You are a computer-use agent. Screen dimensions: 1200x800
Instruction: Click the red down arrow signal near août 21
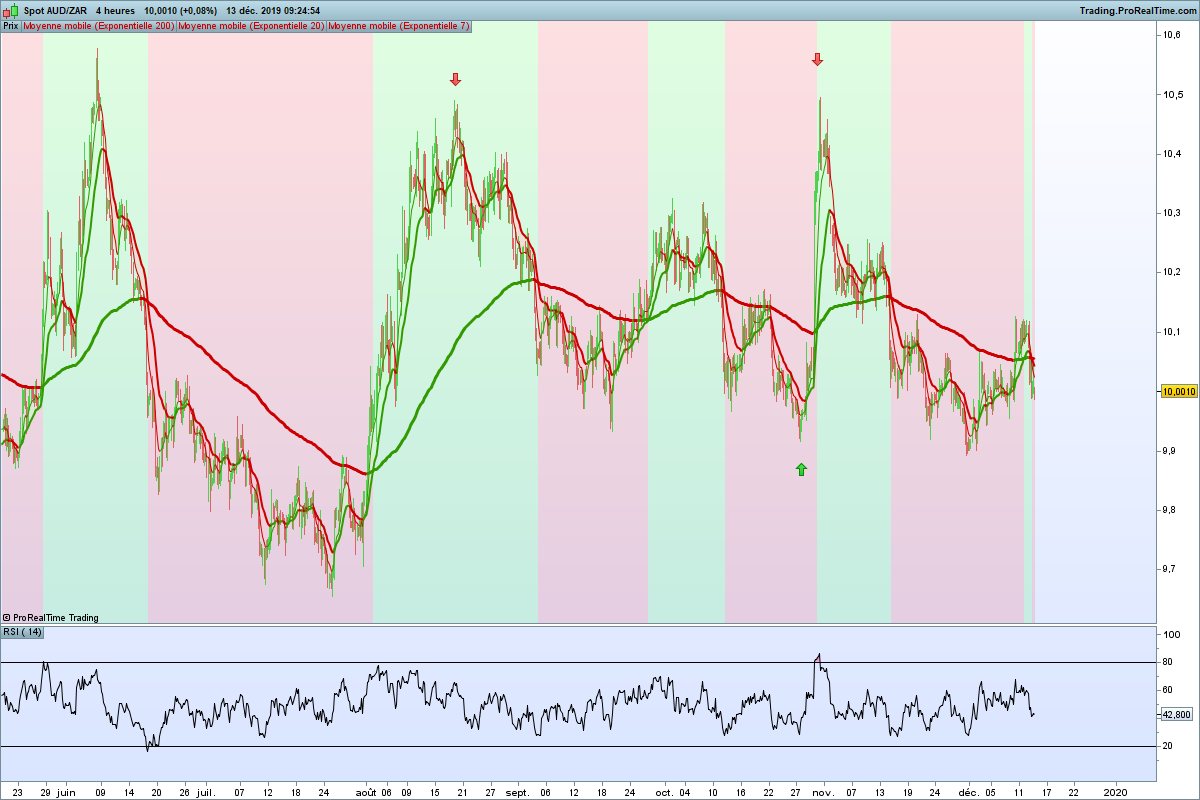(x=456, y=79)
